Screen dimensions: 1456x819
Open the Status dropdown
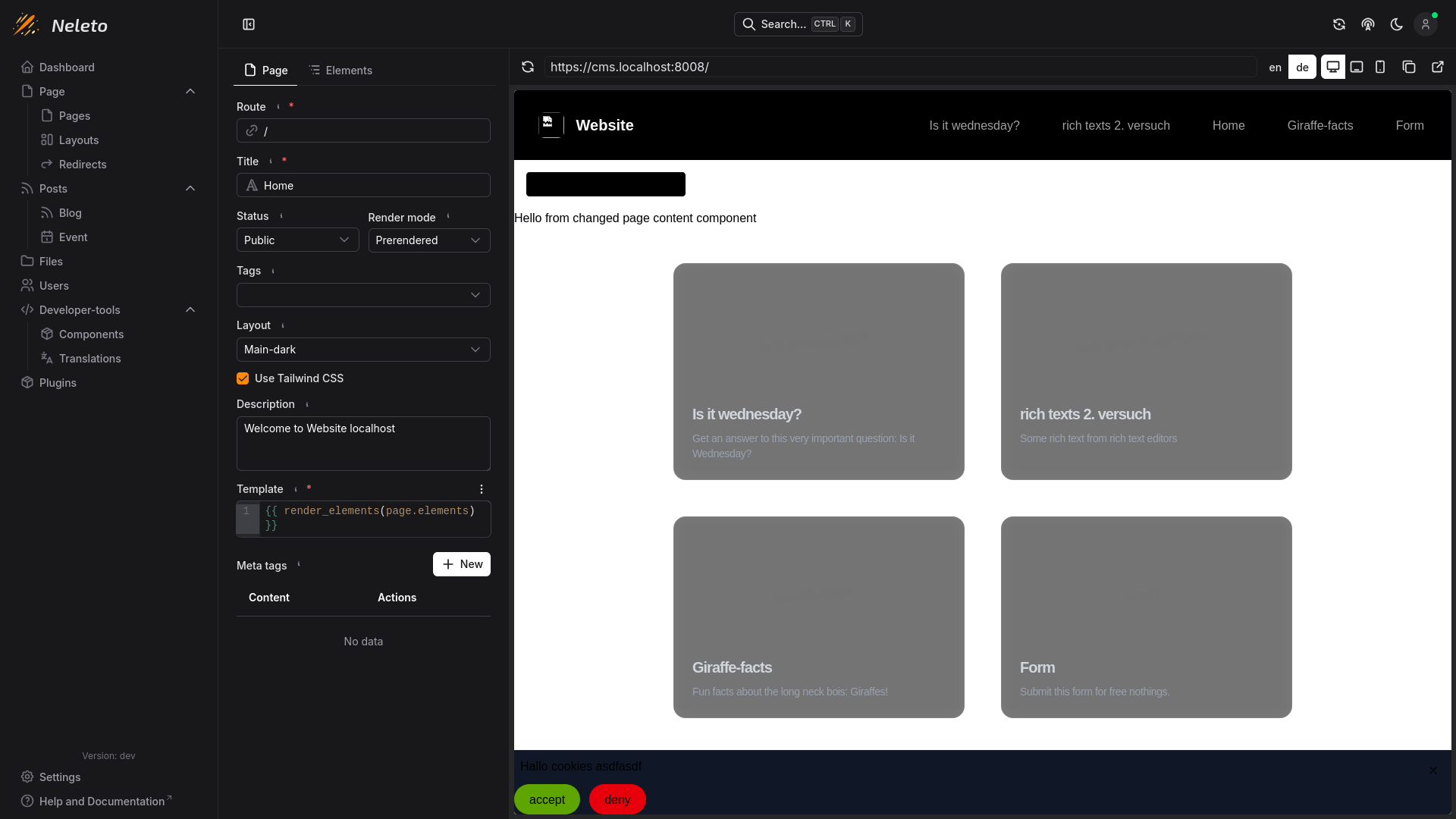[x=297, y=240]
